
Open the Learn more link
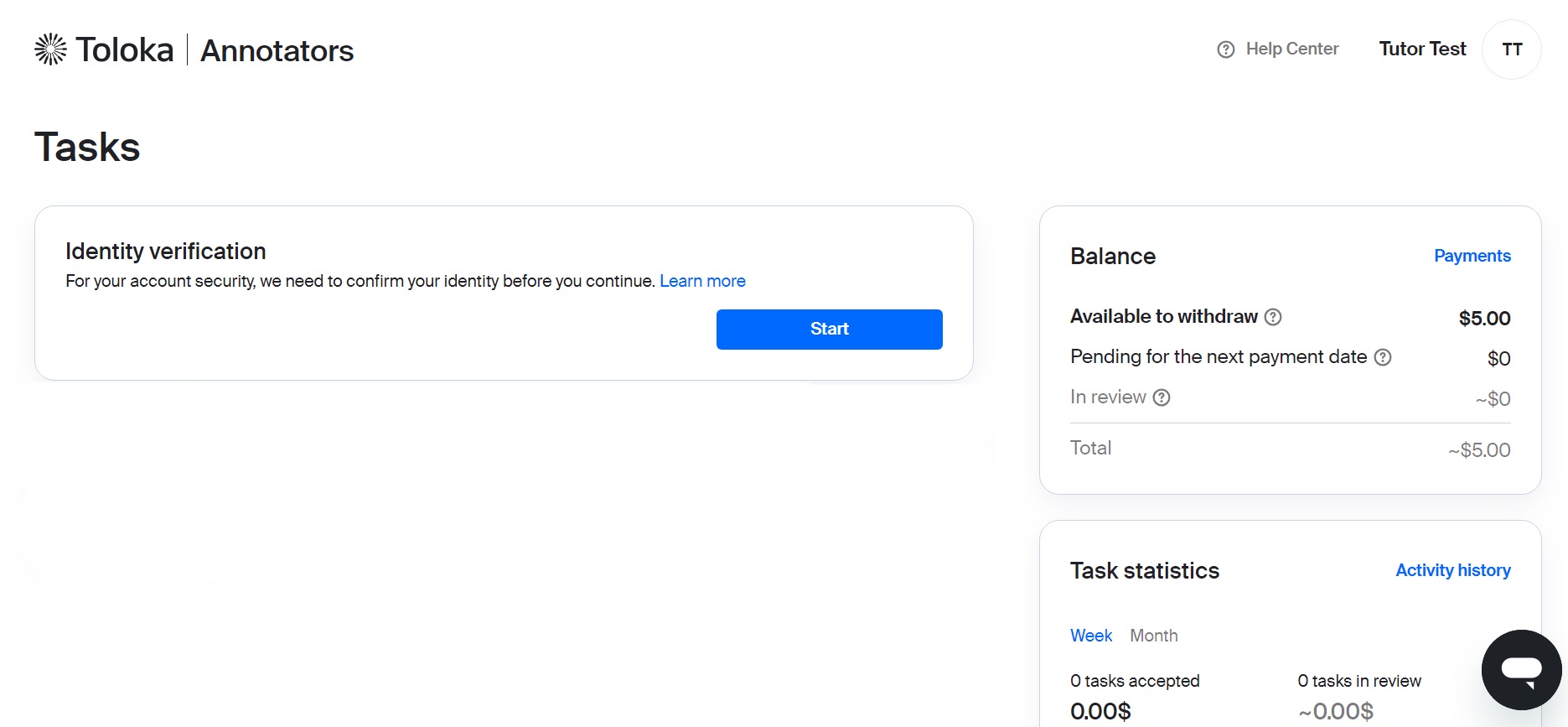point(702,281)
